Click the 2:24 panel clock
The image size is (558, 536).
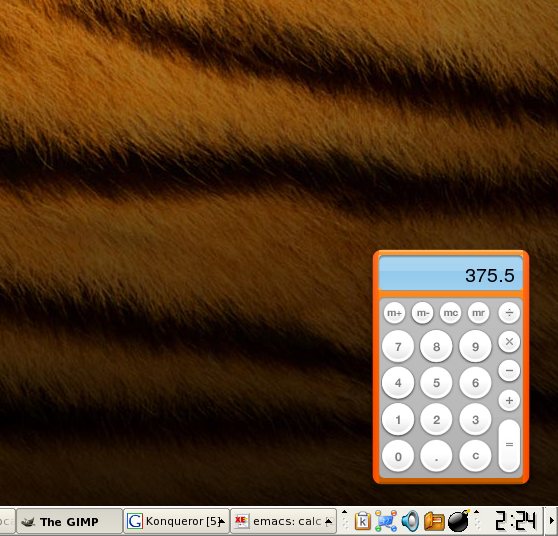pyautogui.click(x=515, y=521)
